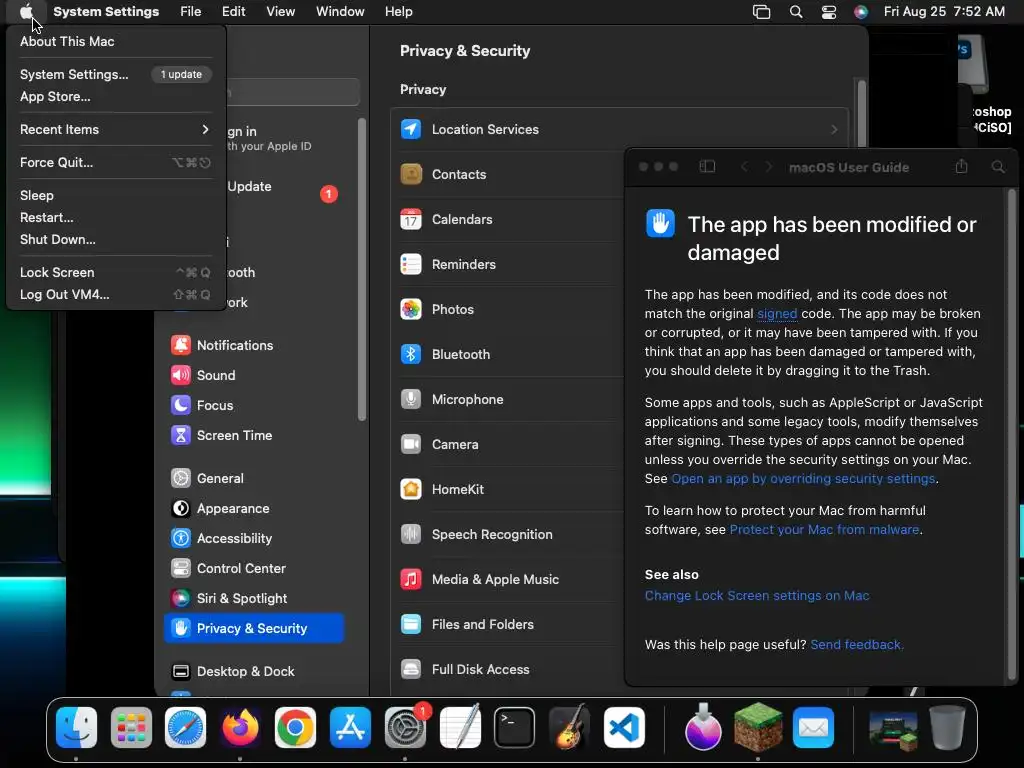Choose Force Quit… menu item
This screenshot has width=1024, height=768.
[x=116, y=163]
